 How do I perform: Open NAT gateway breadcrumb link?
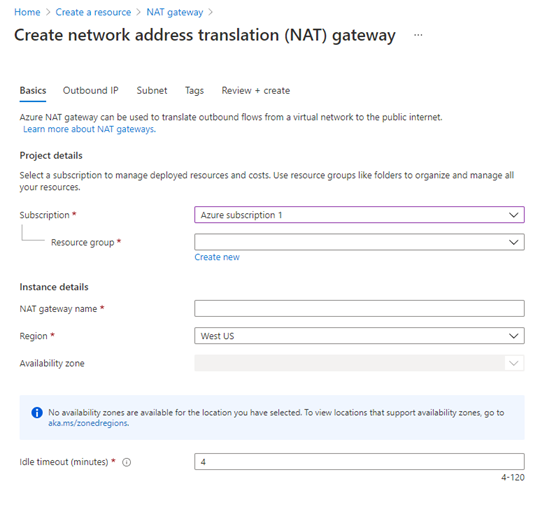coord(175,12)
